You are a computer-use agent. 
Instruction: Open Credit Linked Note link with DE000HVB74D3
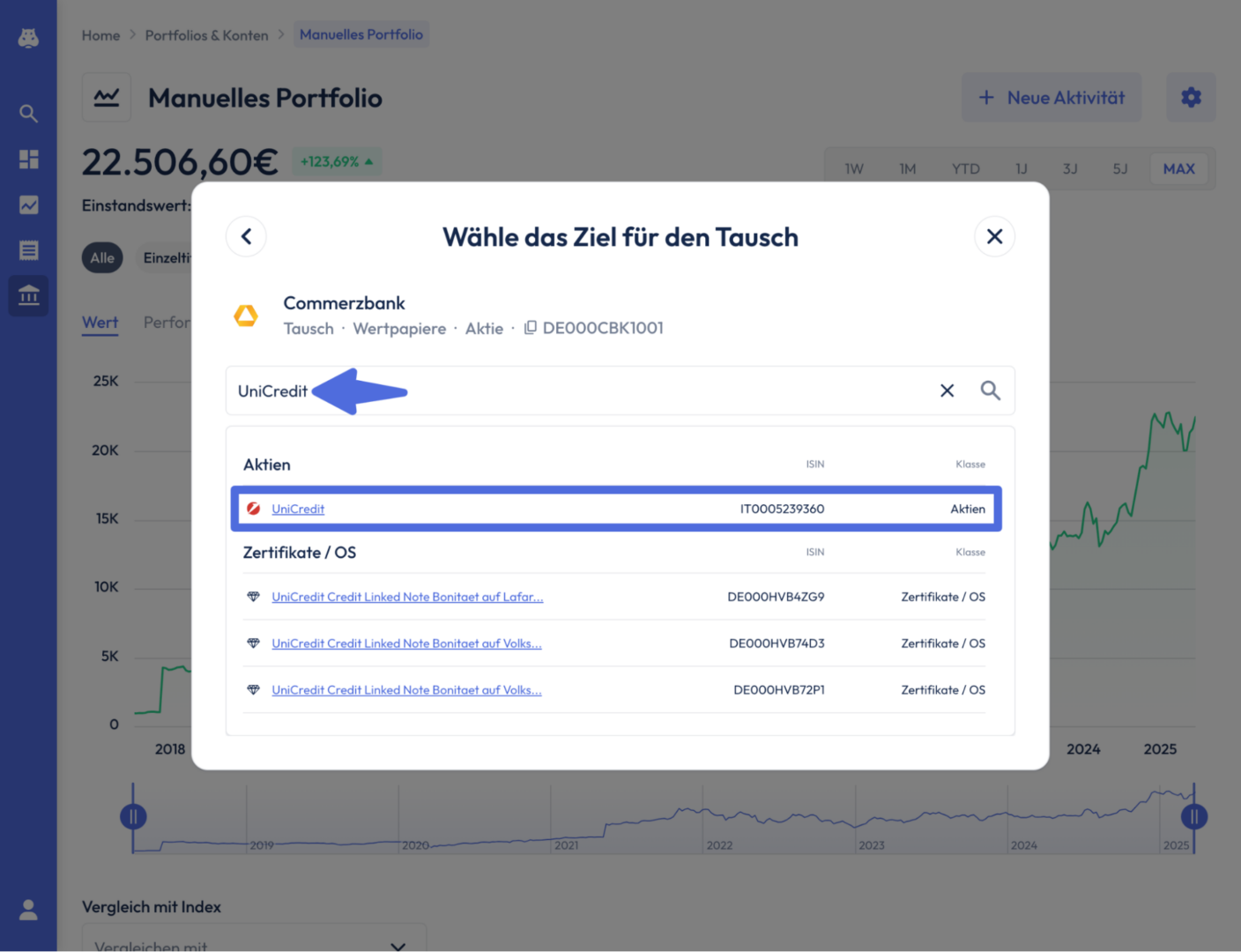point(406,643)
